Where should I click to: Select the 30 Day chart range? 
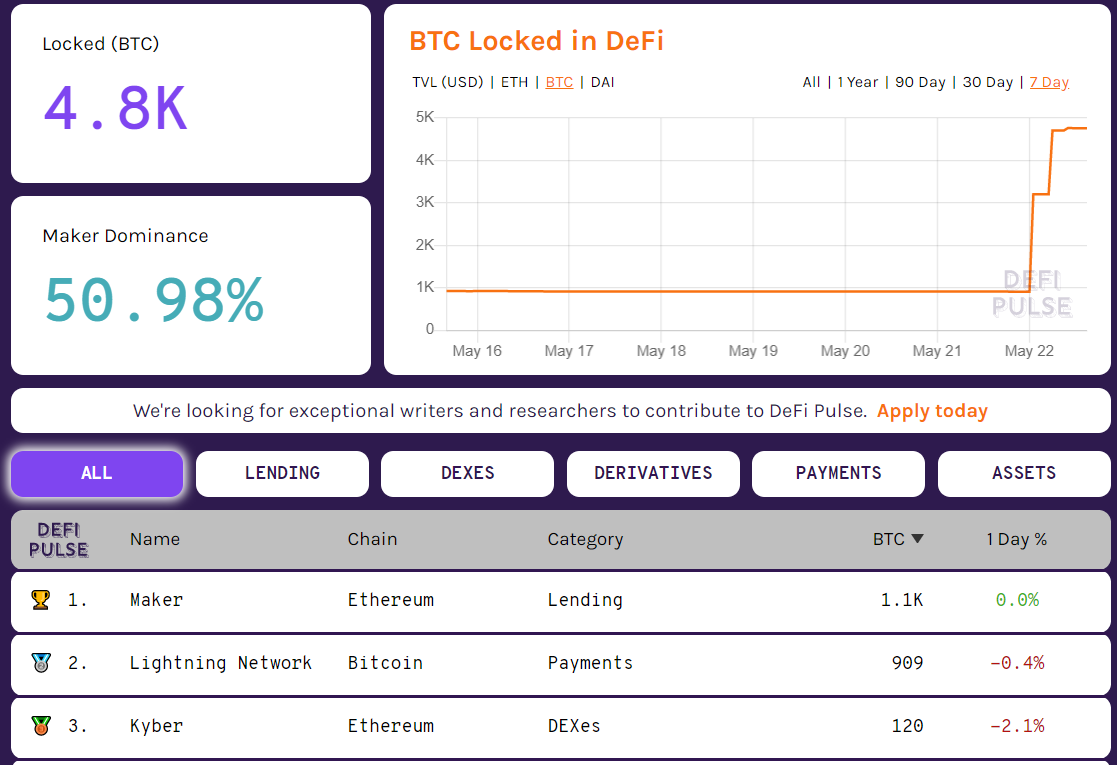coord(988,82)
